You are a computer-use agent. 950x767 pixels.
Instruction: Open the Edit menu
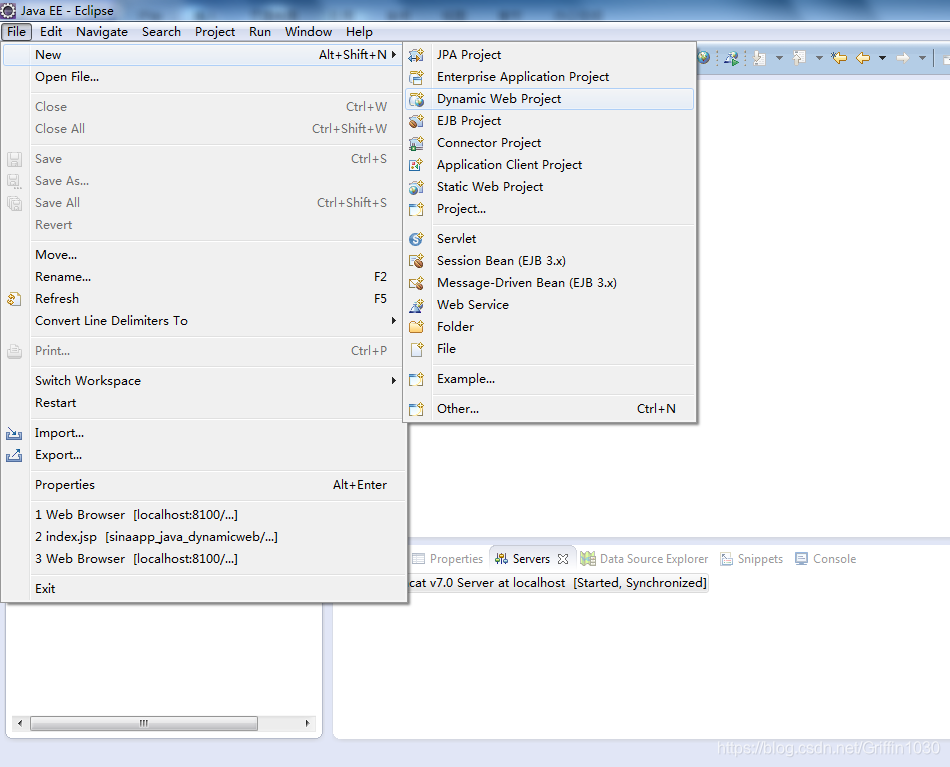[x=51, y=32]
